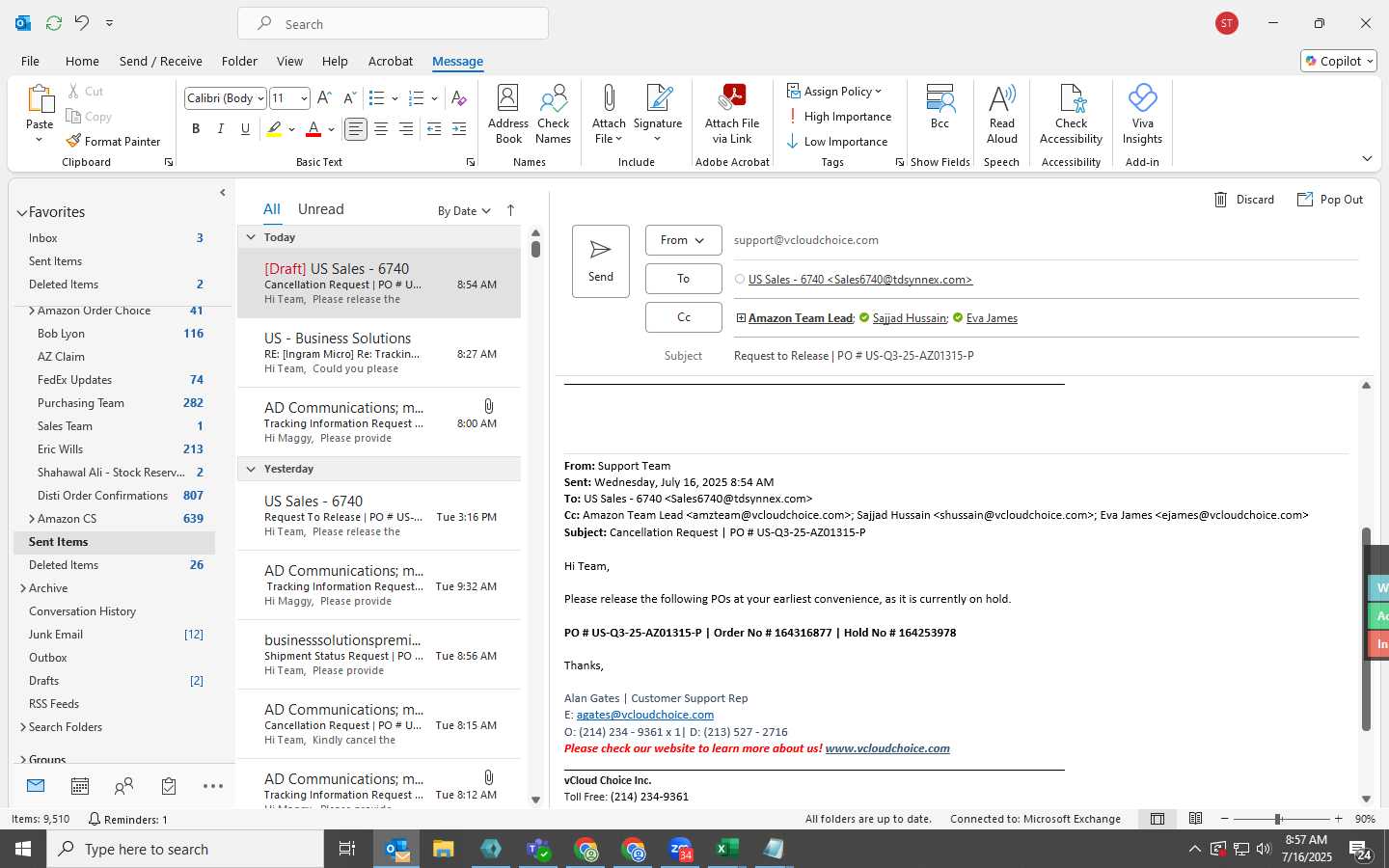Click the Outlook Search box
The width and height of the screenshot is (1389, 868).
pos(394,24)
